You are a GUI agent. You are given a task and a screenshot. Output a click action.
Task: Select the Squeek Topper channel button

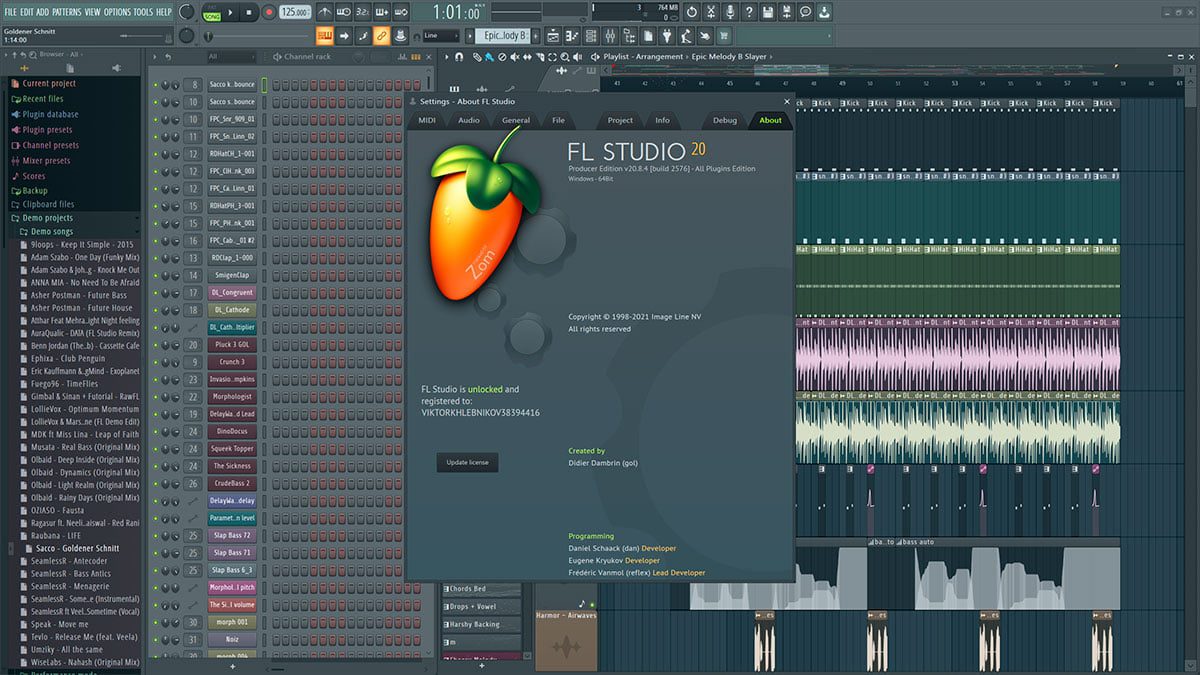point(231,449)
